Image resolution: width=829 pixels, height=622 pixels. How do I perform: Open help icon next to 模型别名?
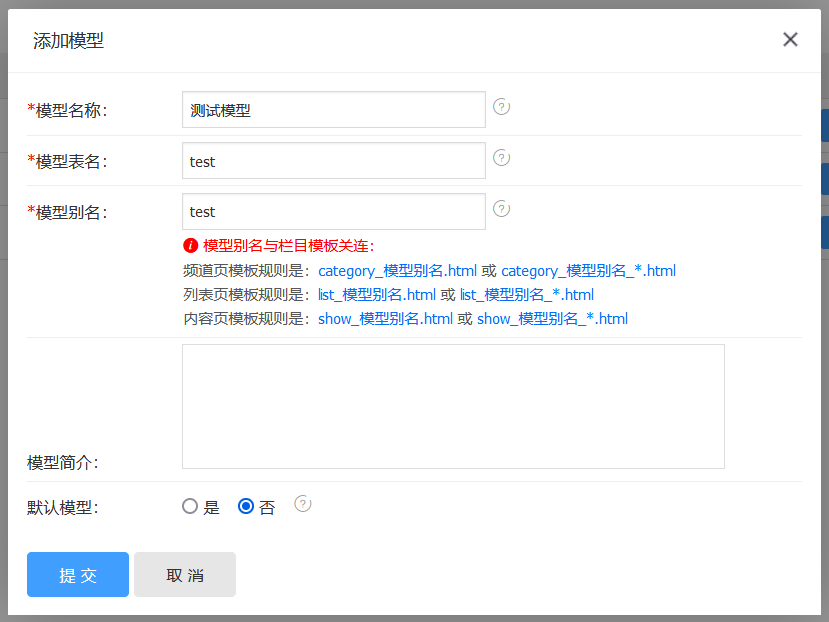pos(501,207)
